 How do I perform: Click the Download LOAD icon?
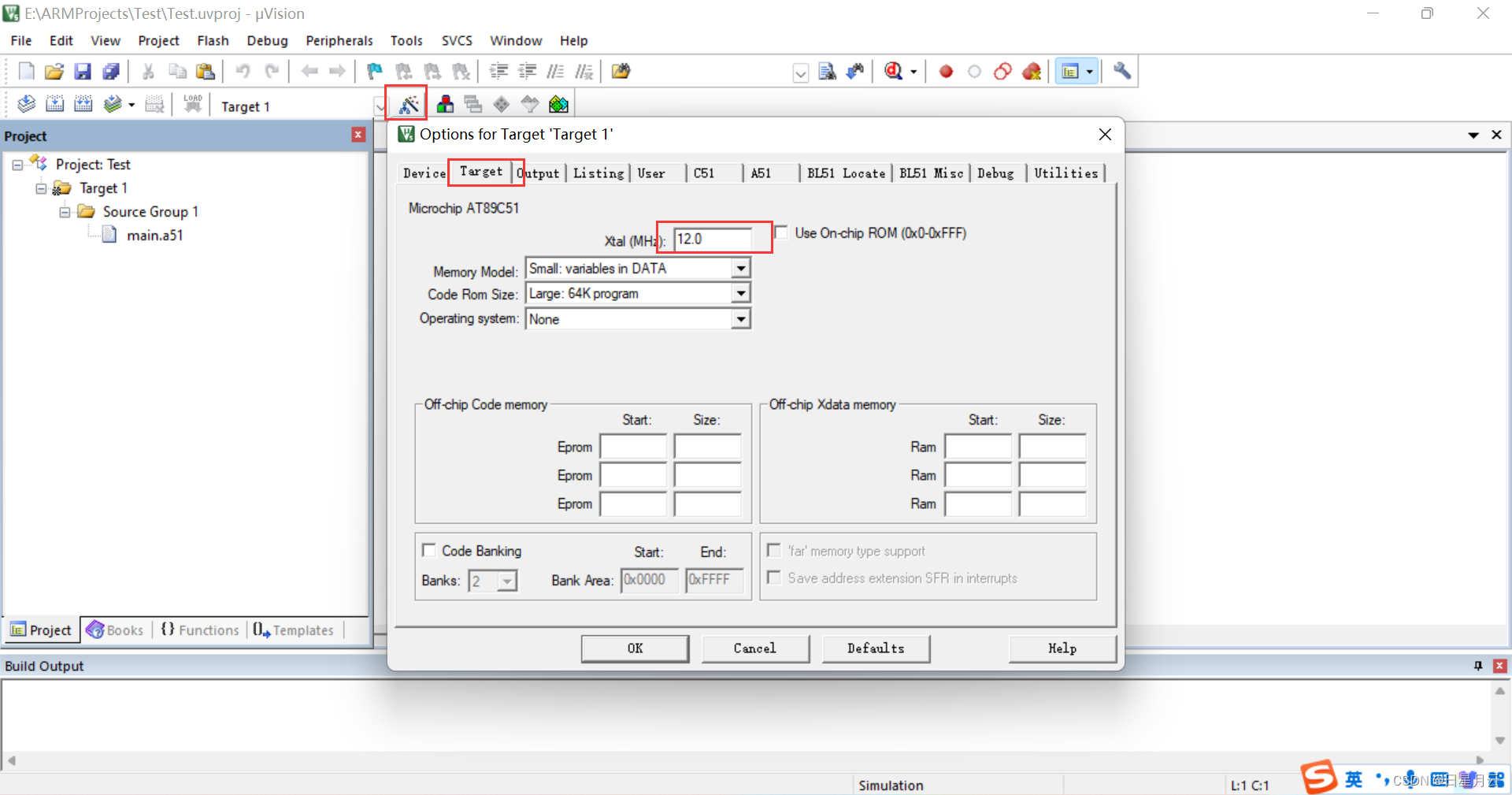point(193,104)
